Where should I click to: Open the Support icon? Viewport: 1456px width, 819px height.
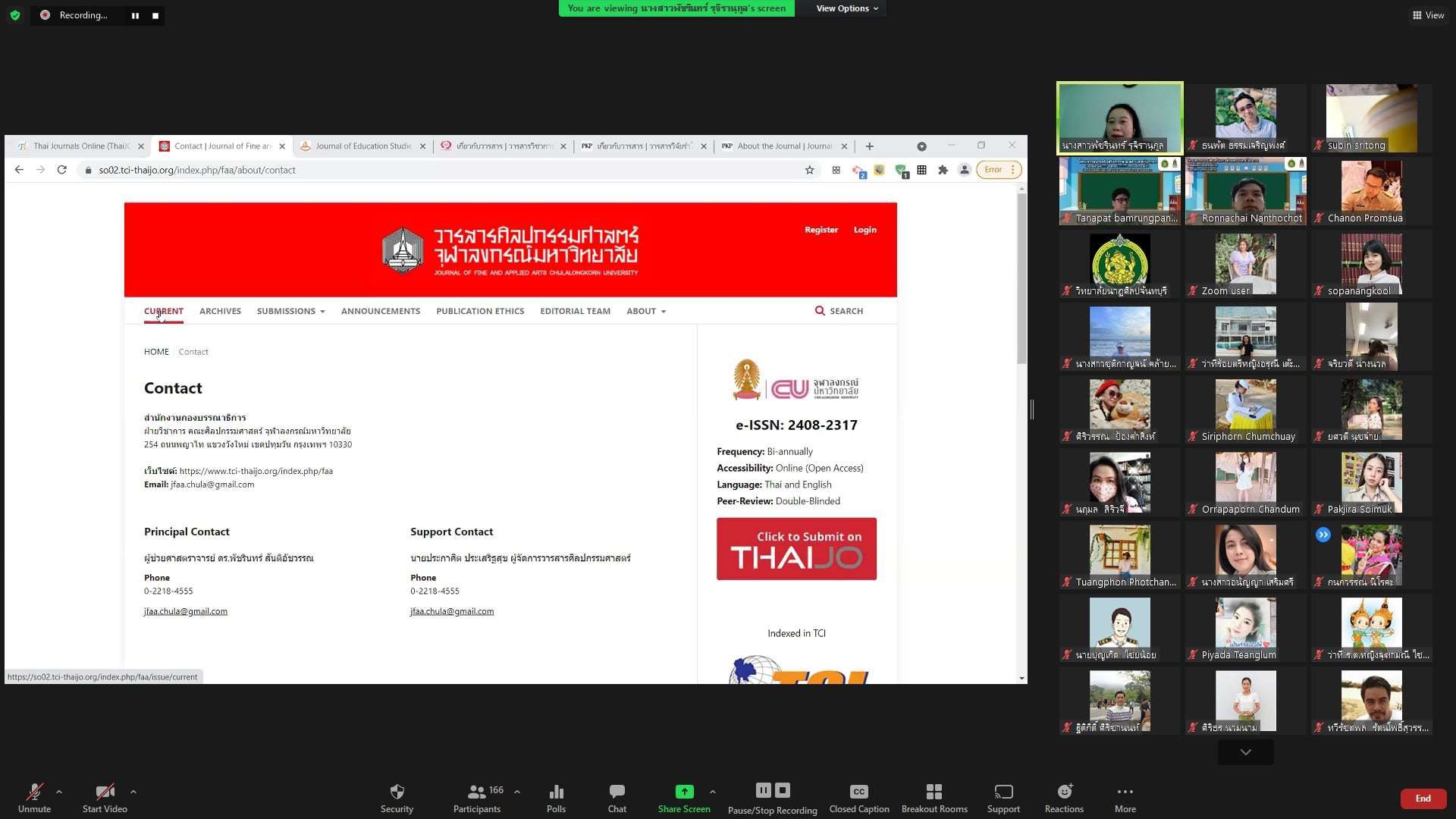point(1003,792)
